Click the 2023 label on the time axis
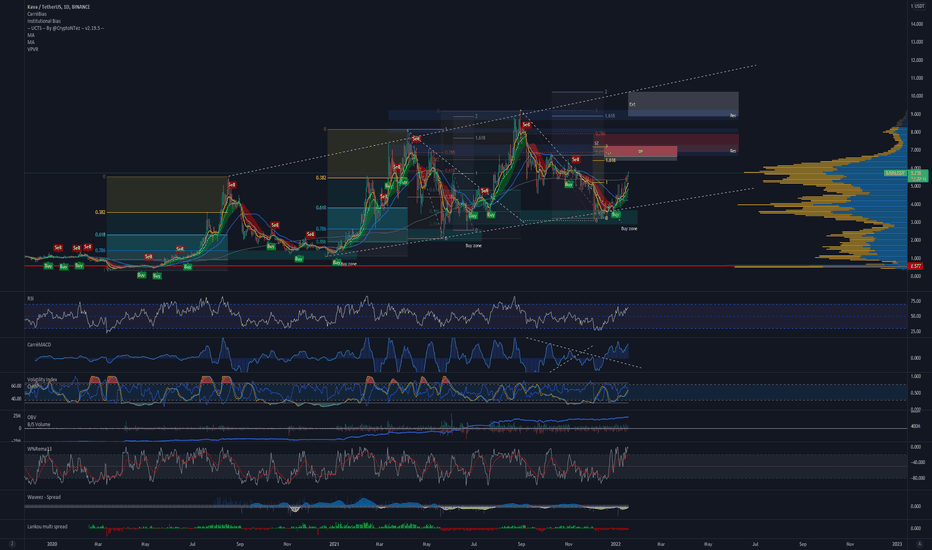932x550 pixels. [897, 543]
